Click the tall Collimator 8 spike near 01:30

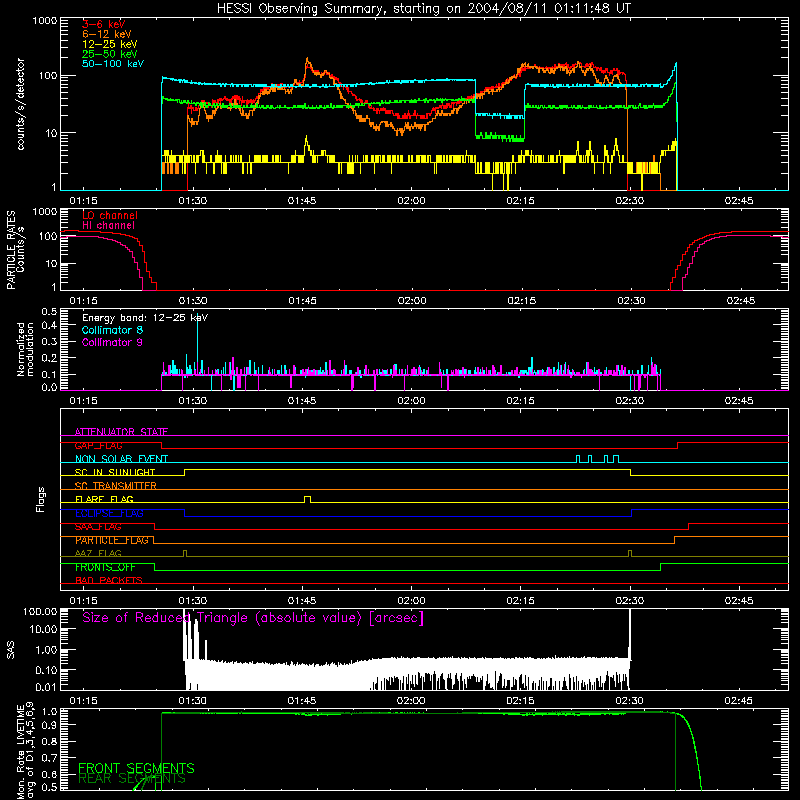click(x=197, y=342)
